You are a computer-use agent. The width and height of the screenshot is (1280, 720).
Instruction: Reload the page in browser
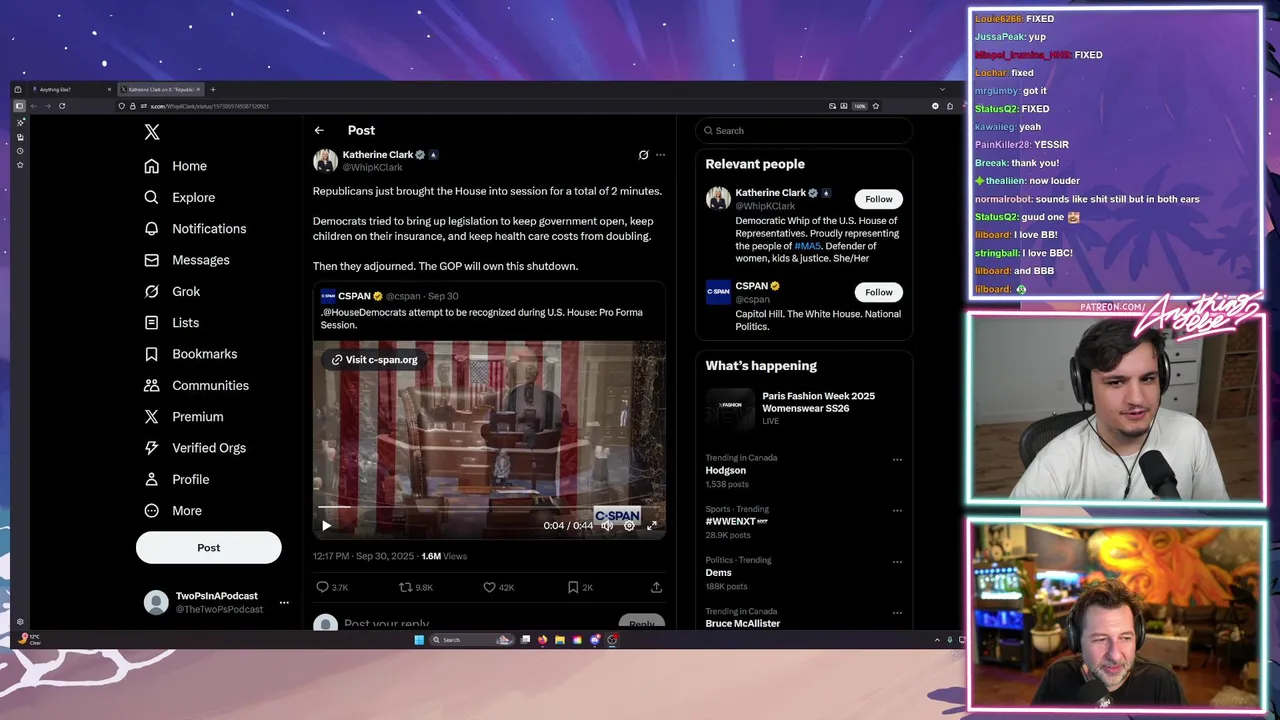(x=61, y=106)
